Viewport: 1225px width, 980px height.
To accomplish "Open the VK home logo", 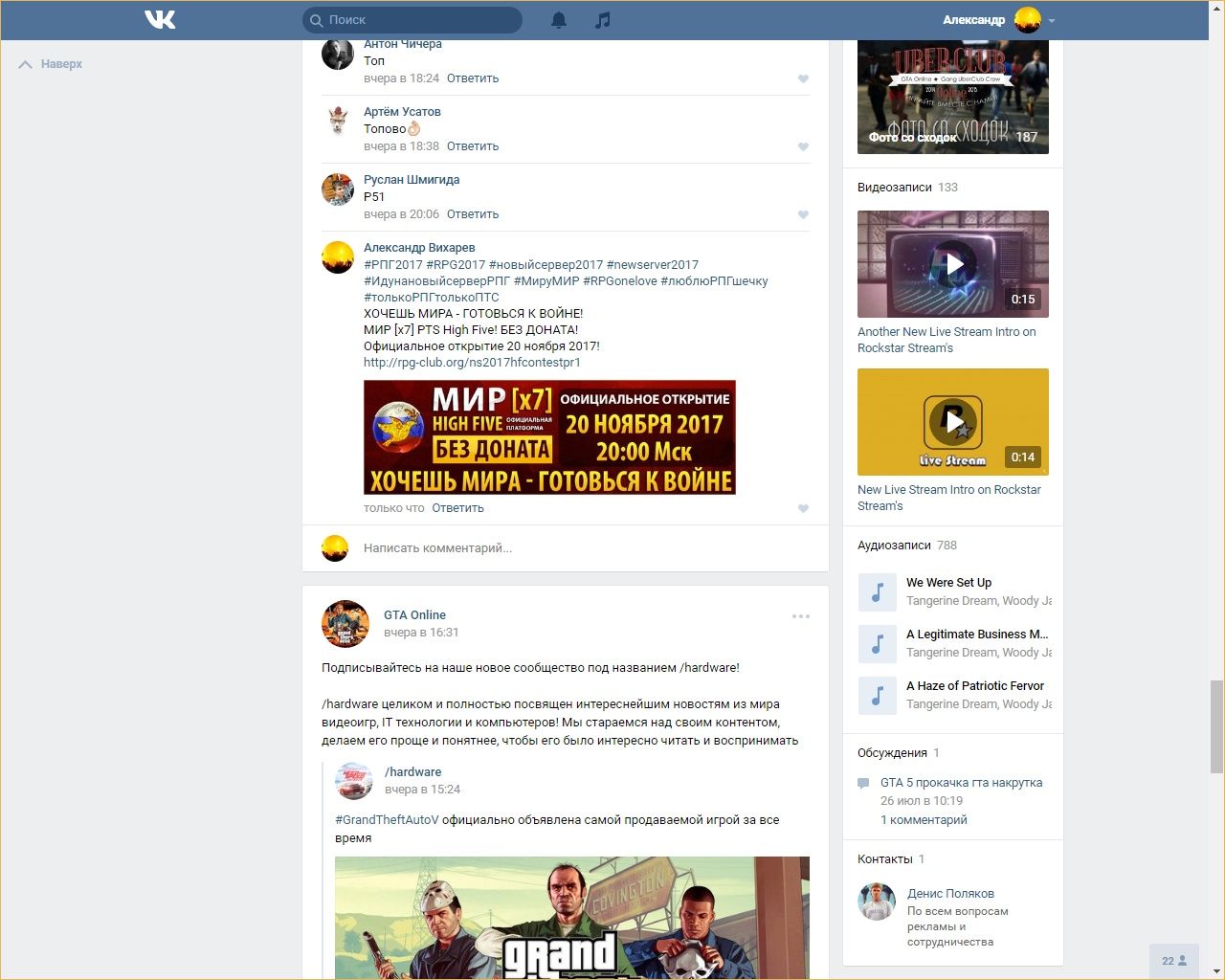I will (160, 19).
